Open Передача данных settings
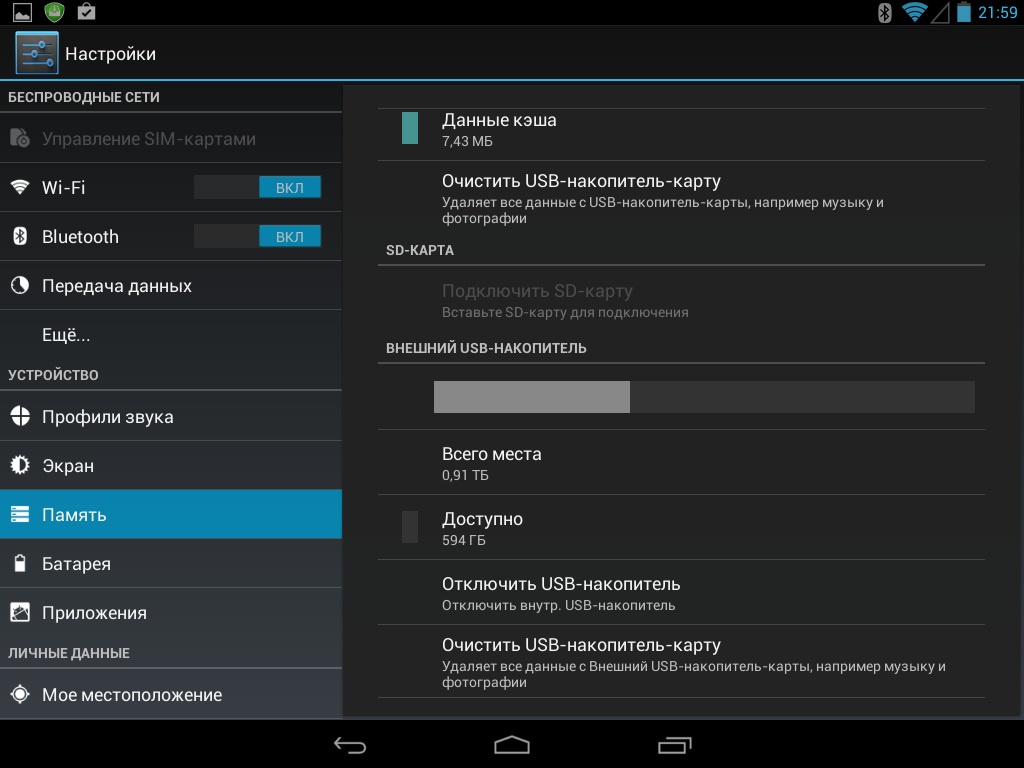This screenshot has height=768, width=1024. [x=116, y=286]
